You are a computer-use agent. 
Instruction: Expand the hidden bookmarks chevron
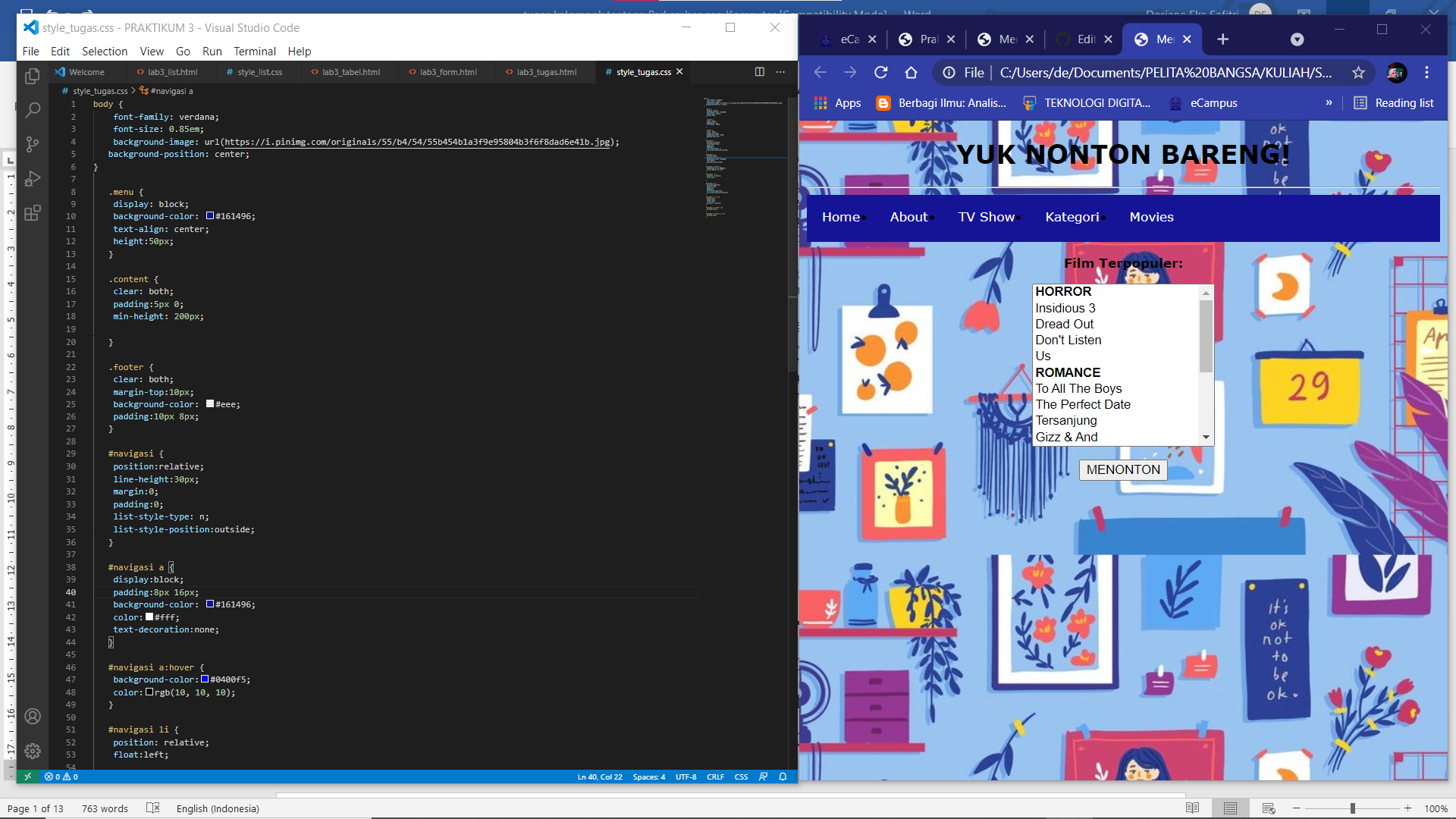tap(1329, 102)
